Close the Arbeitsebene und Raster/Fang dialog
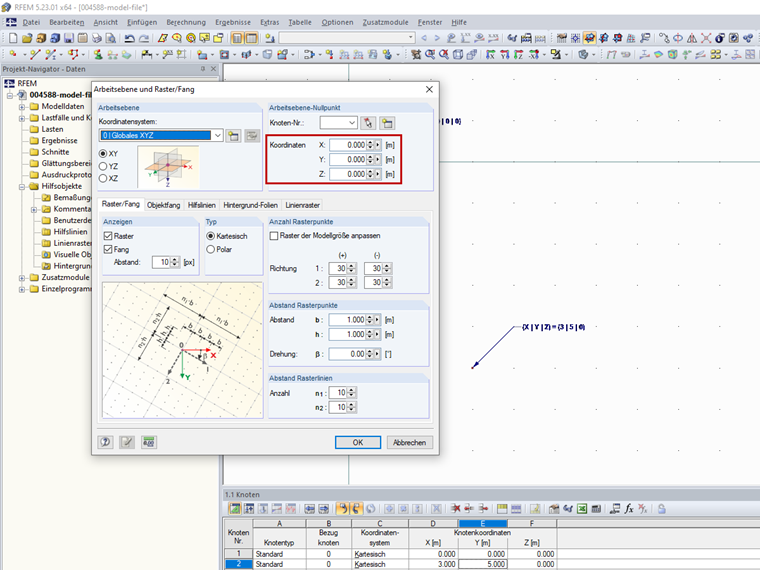760x570 pixels. point(429,89)
